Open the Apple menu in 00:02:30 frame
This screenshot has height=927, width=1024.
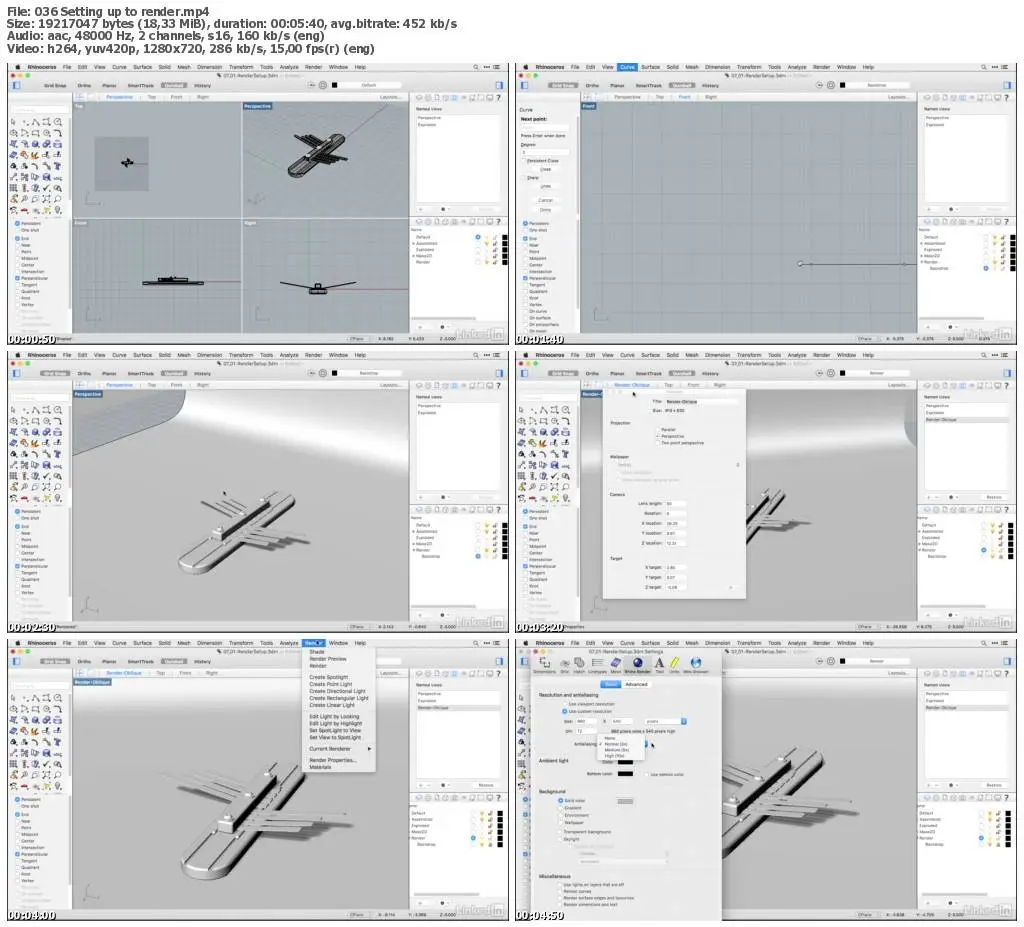pyautogui.click(x=18, y=355)
